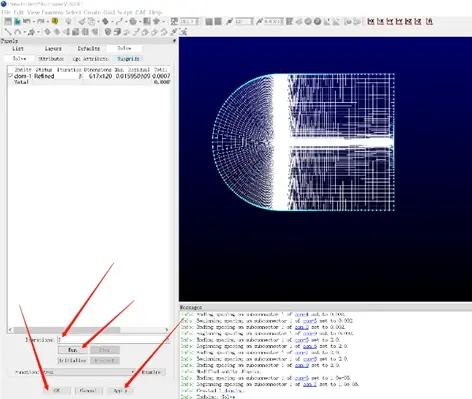This screenshot has width=472, height=399.
Task: Open the Edit menu
Action: click(18, 12)
